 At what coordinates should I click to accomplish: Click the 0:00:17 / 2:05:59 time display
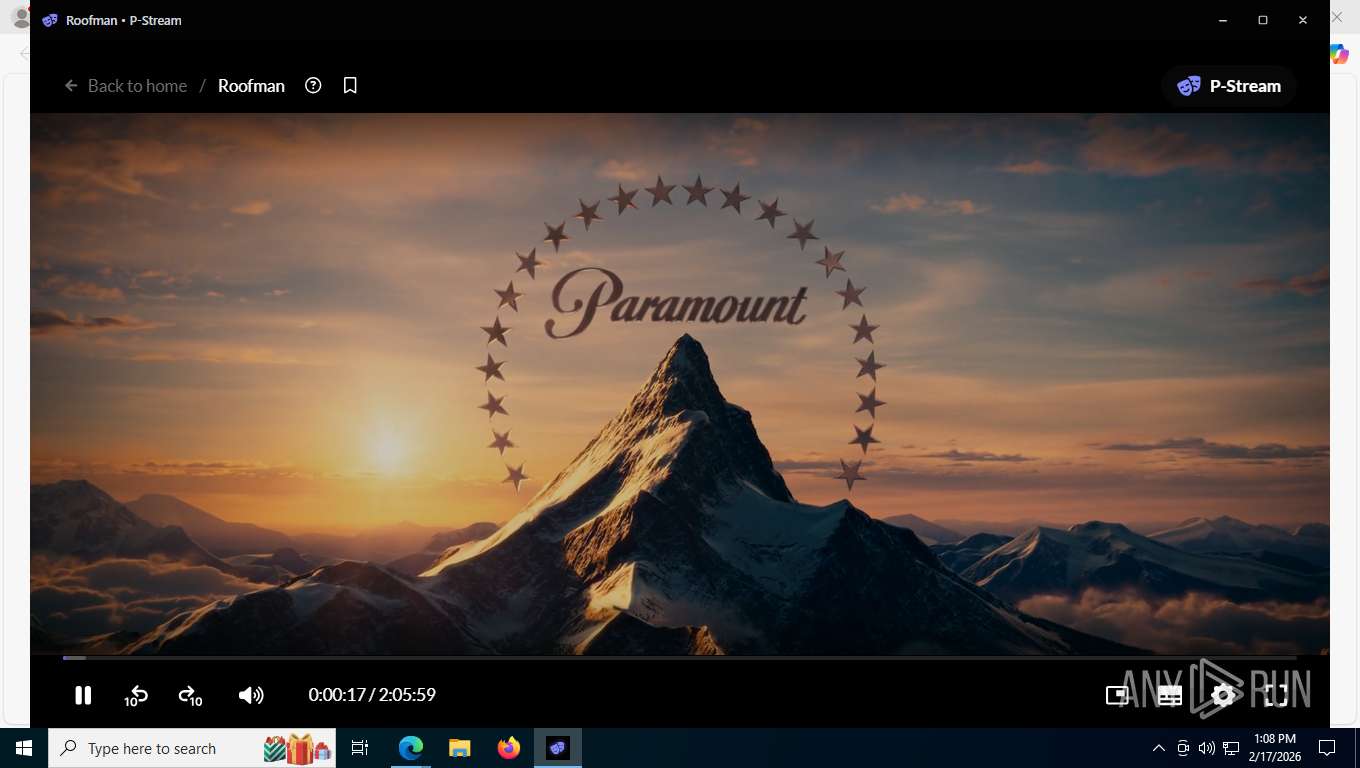pos(372,695)
